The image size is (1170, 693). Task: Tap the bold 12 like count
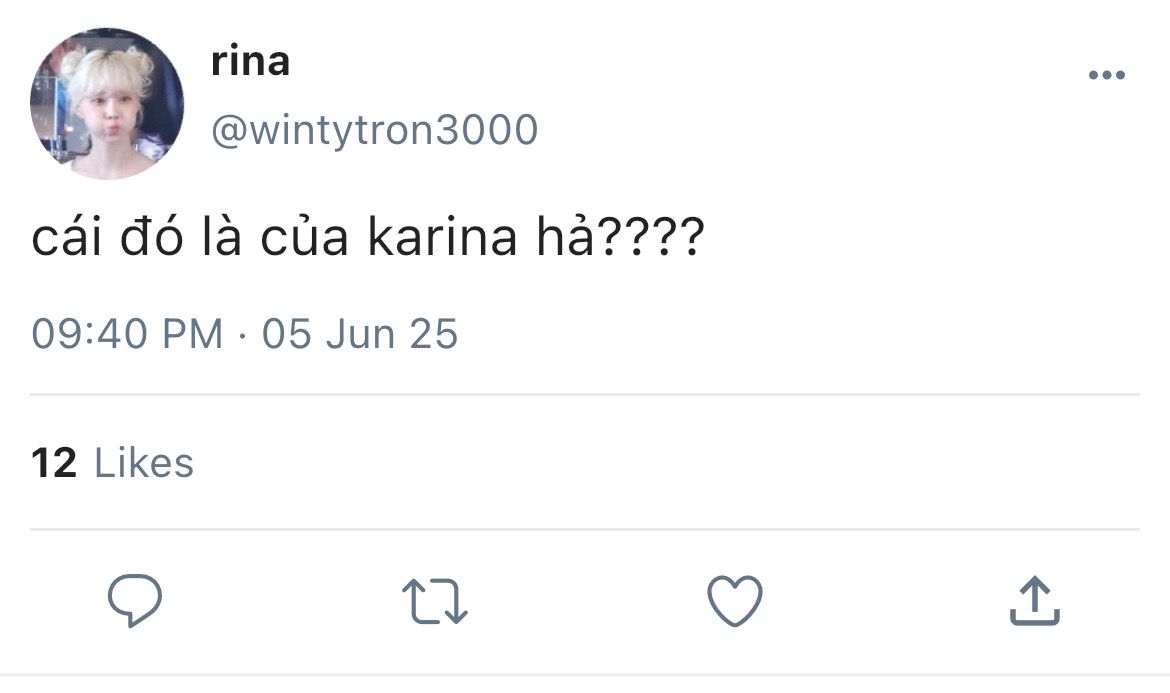54,462
